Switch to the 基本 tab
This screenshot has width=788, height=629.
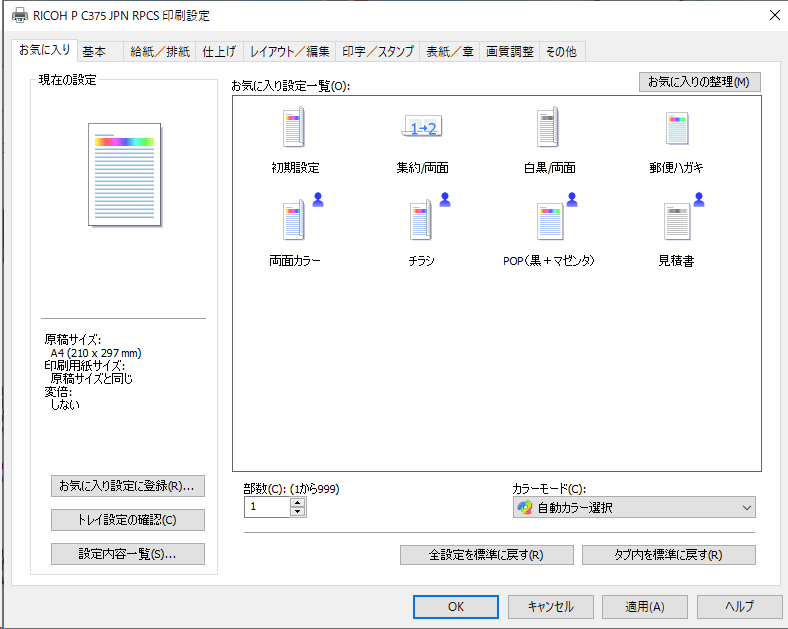tap(95, 51)
